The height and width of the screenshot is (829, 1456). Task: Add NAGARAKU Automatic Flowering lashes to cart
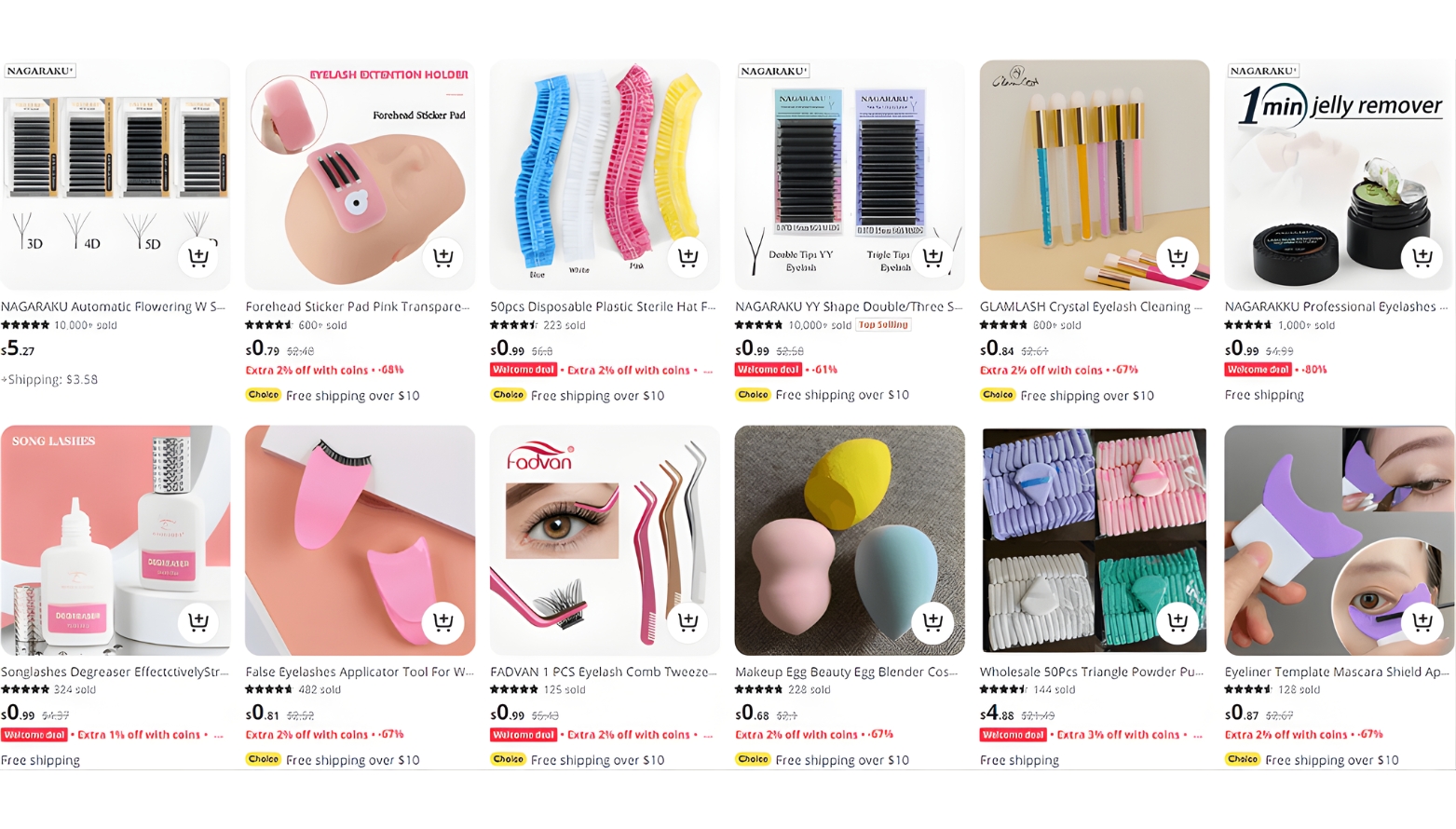click(198, 257)
